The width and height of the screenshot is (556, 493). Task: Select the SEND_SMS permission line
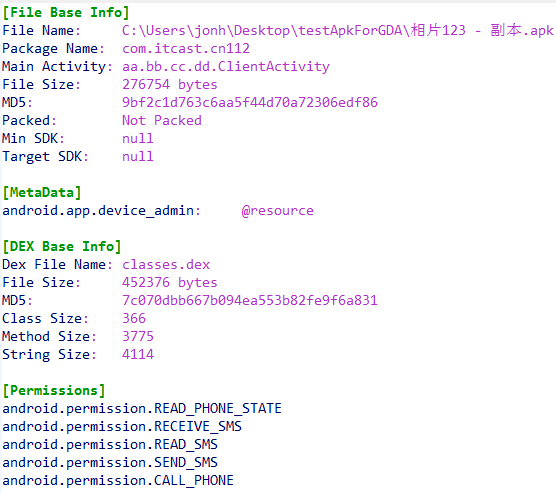(110, 462)
